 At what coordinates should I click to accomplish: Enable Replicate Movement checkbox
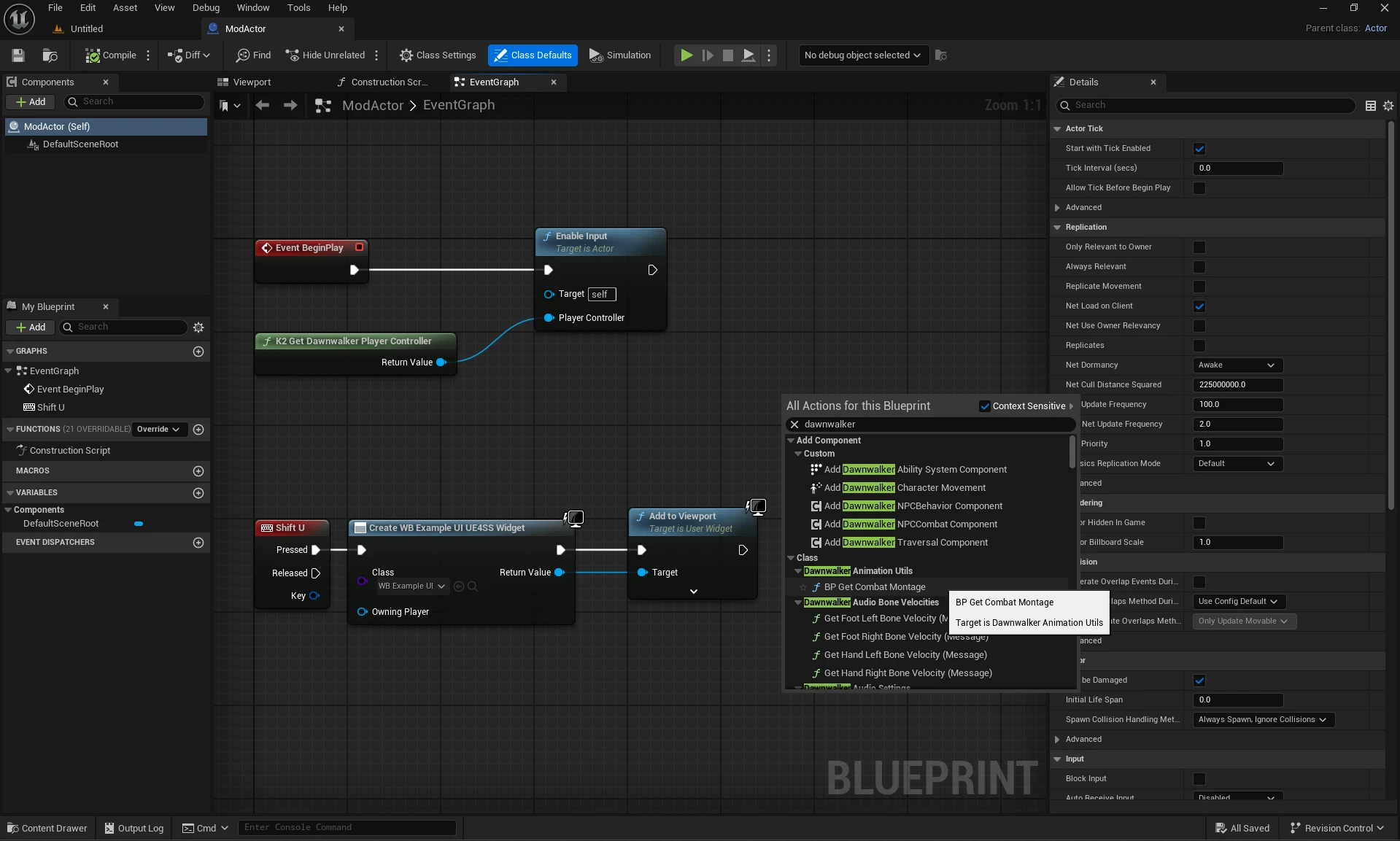click(1199, 287)
